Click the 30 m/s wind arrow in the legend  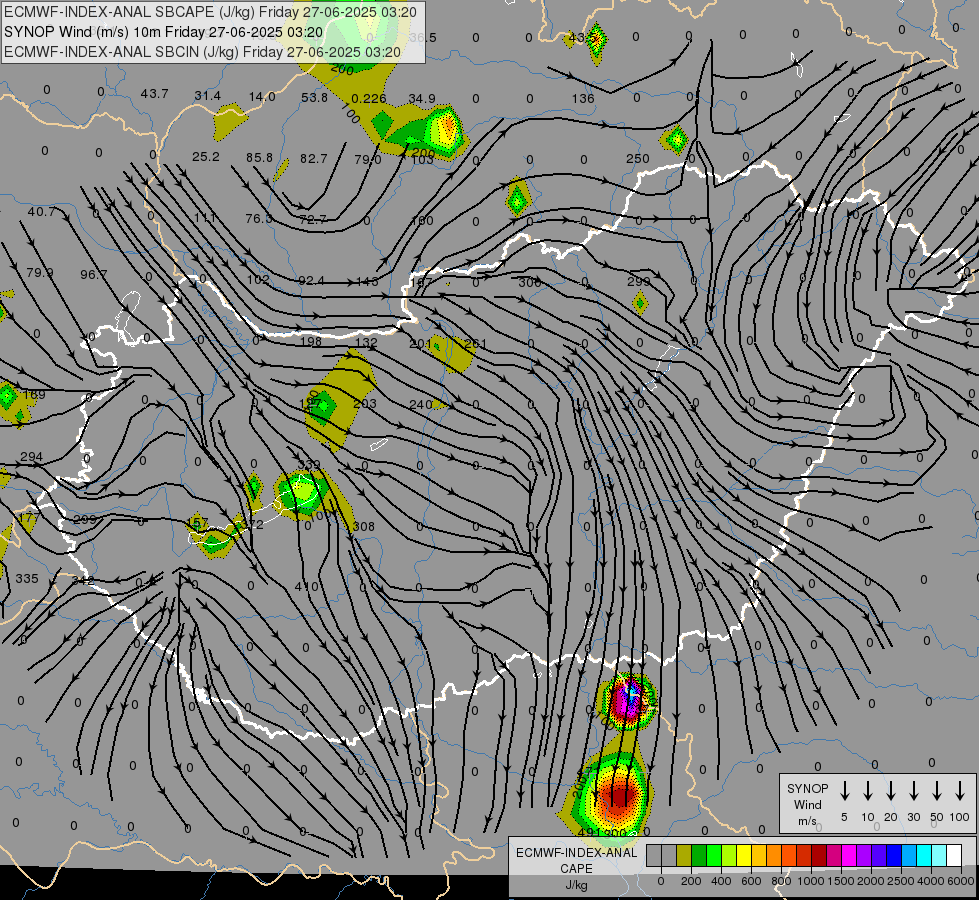(913, 790)
